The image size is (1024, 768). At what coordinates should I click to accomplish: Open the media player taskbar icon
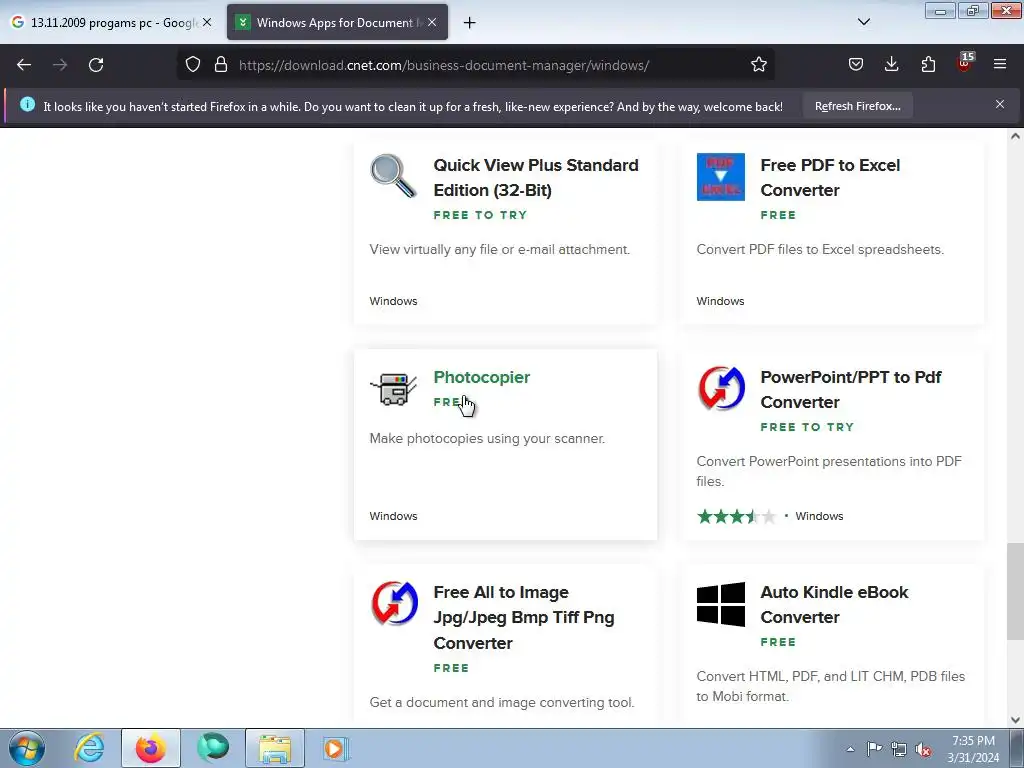click(336, 748)
